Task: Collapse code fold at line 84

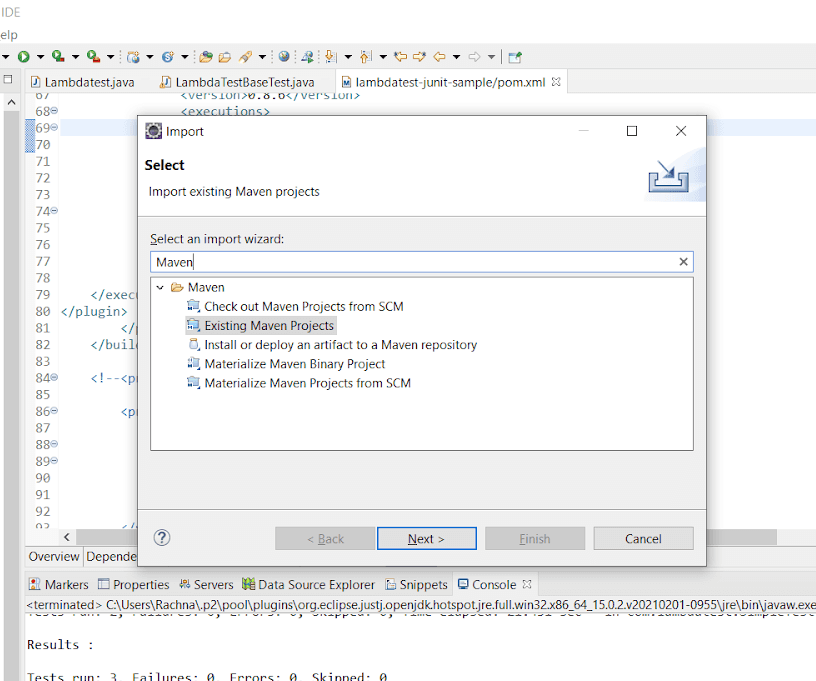Action: click(54, 378)
